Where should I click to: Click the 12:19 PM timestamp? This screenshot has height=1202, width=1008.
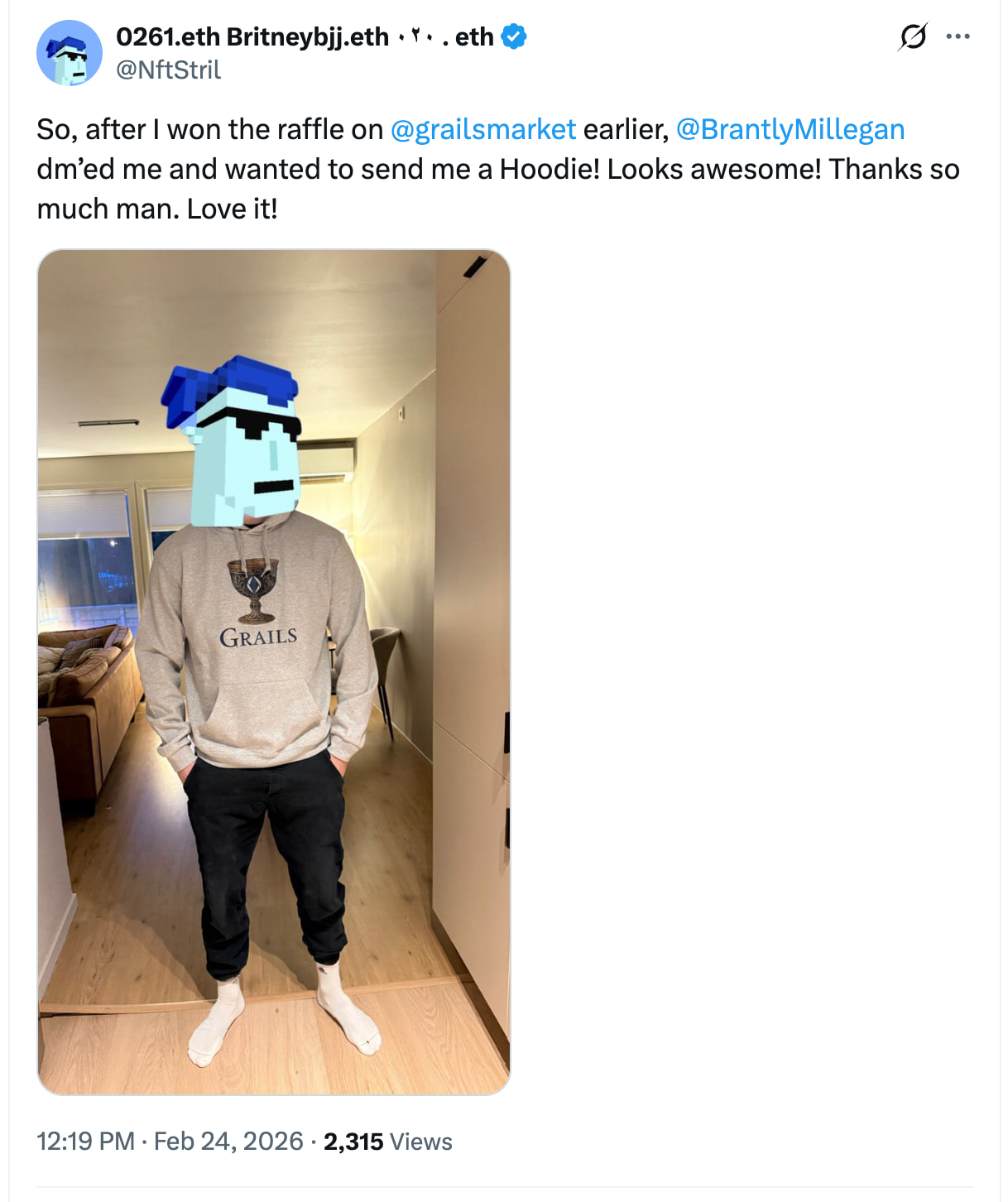tap(86, 1142)
